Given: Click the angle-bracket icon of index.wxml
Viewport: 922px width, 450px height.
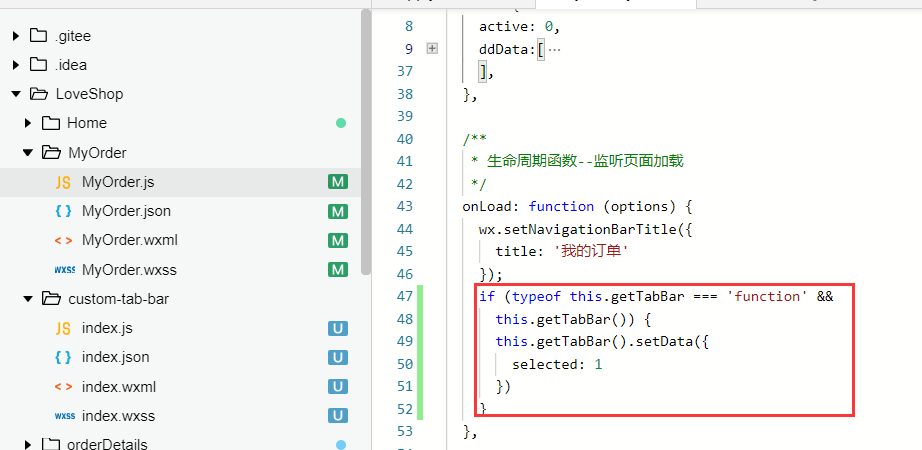Looking at the screenshot, I should click(x=63, y=386).
